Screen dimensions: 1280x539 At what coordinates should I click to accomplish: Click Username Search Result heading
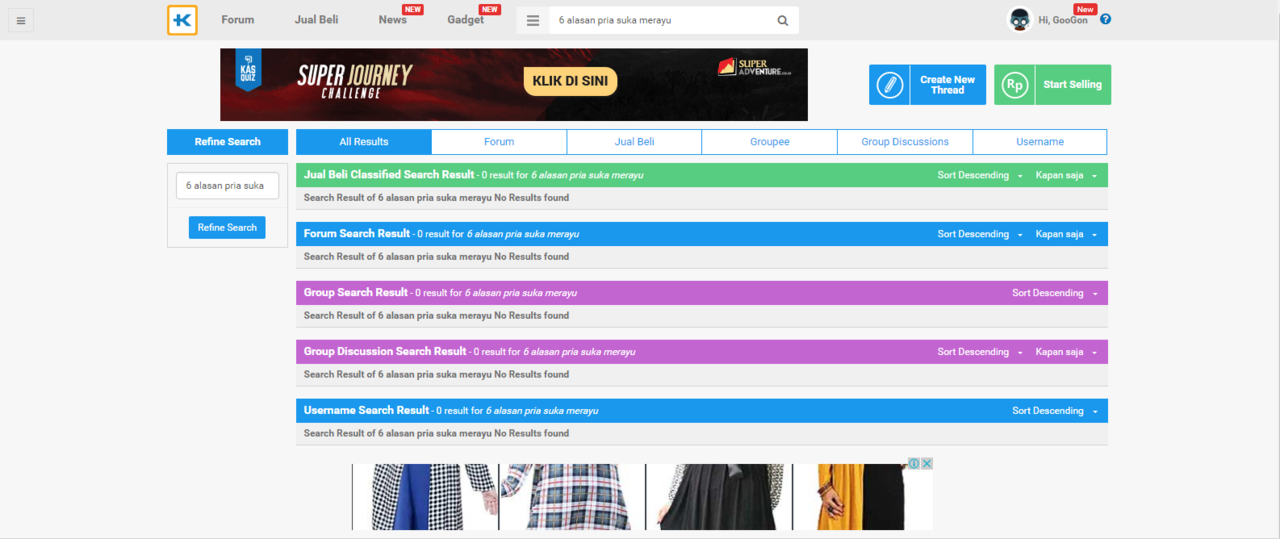pyautogui.click(x=366, y=411)
